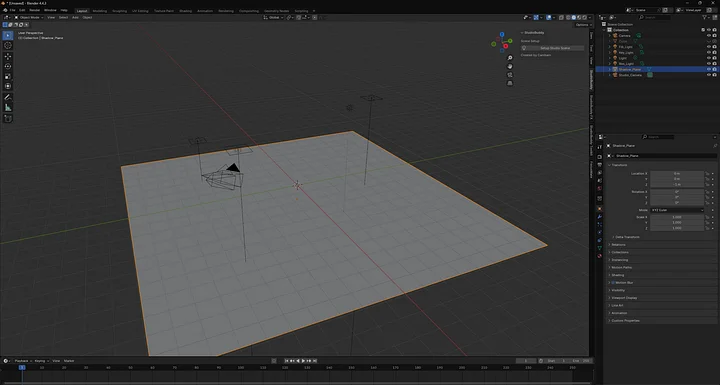
Task: Open the Modifiers wrench properties tab
Action: click(599, 217)
